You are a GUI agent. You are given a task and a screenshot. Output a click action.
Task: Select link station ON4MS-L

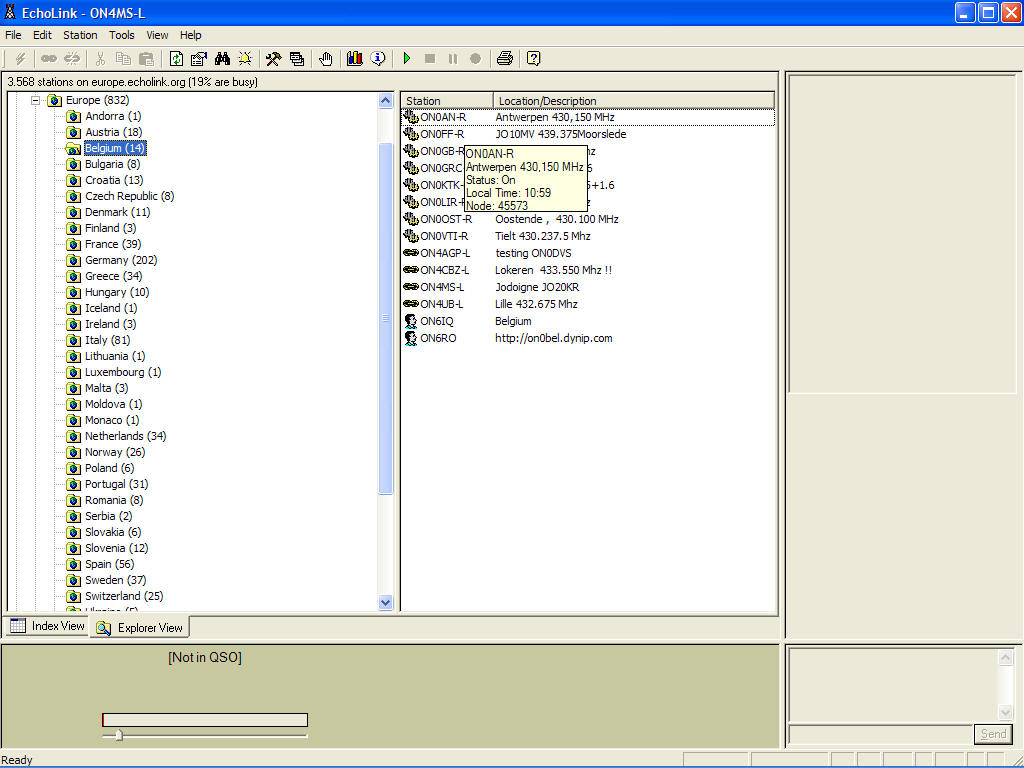(x=442, y=287)
